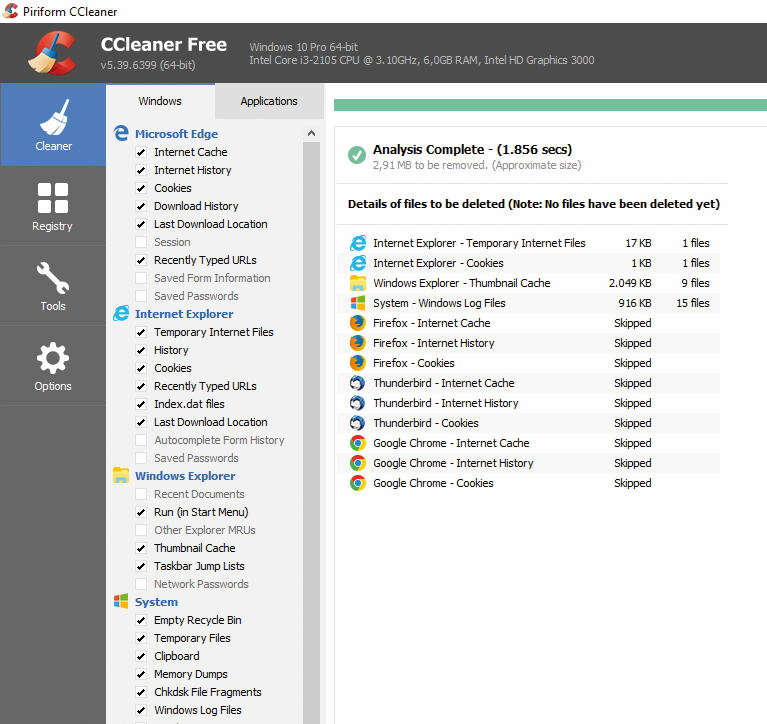
Task: Click the CCleaner logo in header
Action: [52, 52]
